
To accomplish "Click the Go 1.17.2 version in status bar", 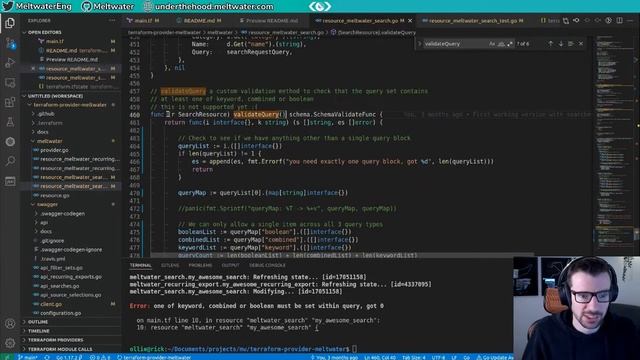I will pos(69,357).
